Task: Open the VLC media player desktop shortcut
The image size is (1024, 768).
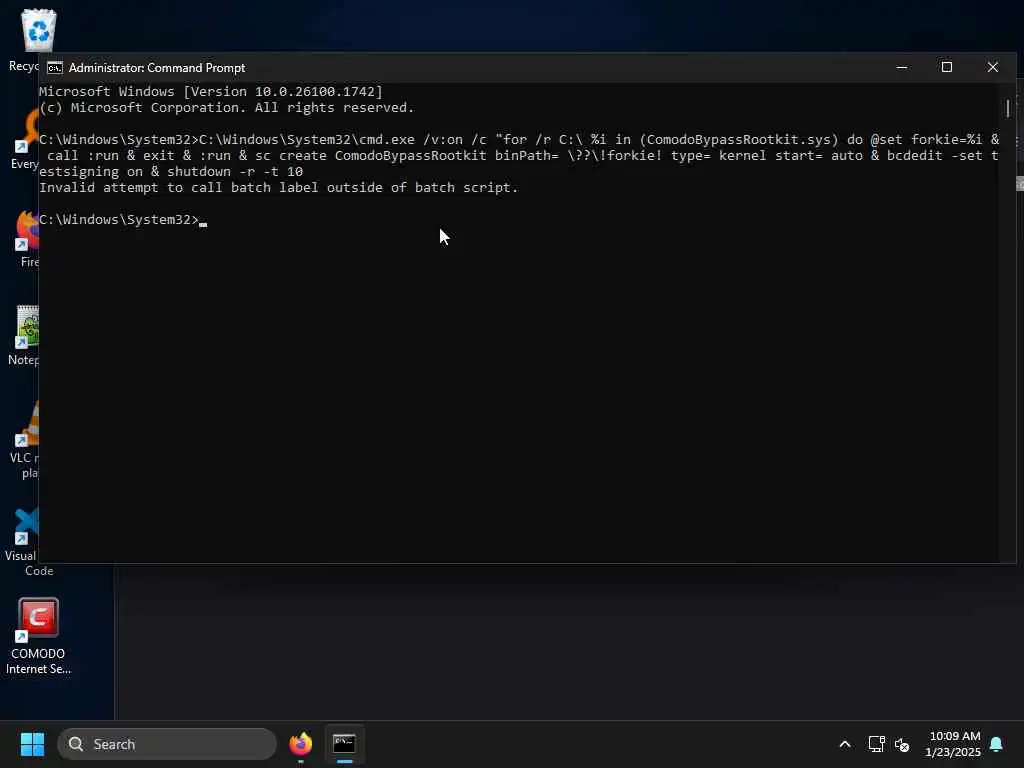Action: 26,440
